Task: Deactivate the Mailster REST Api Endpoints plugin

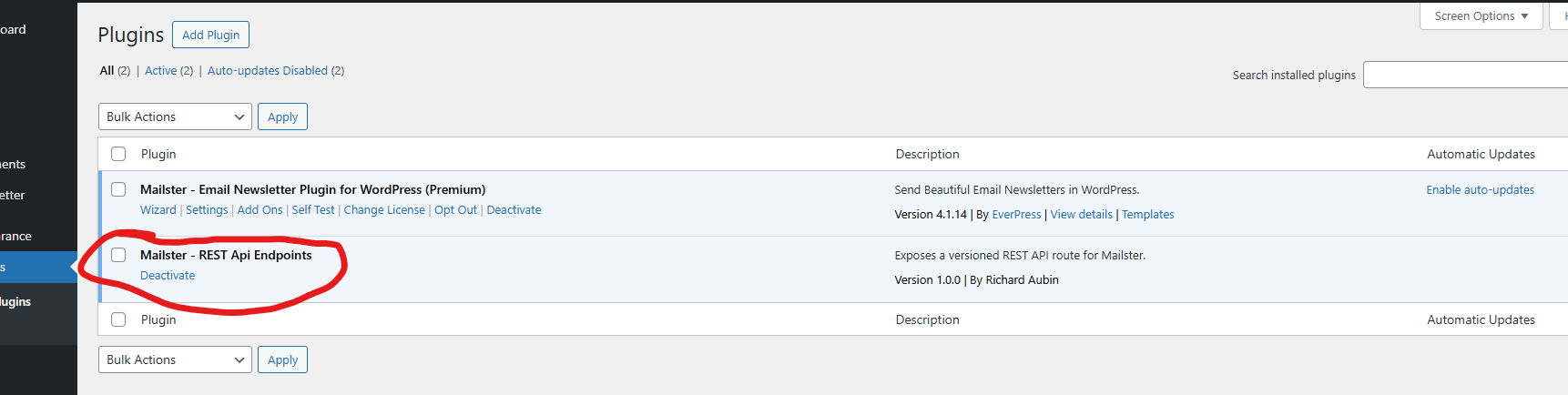Action: click(168, 276)
